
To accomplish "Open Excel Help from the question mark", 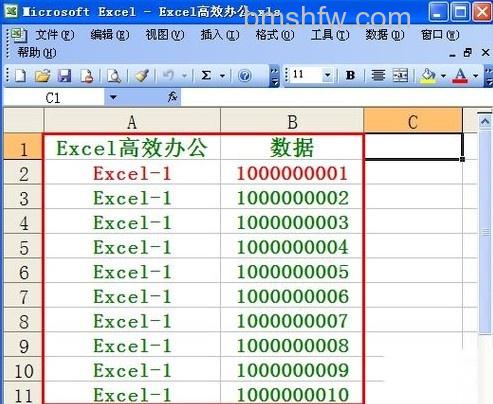I will (245, 76).
